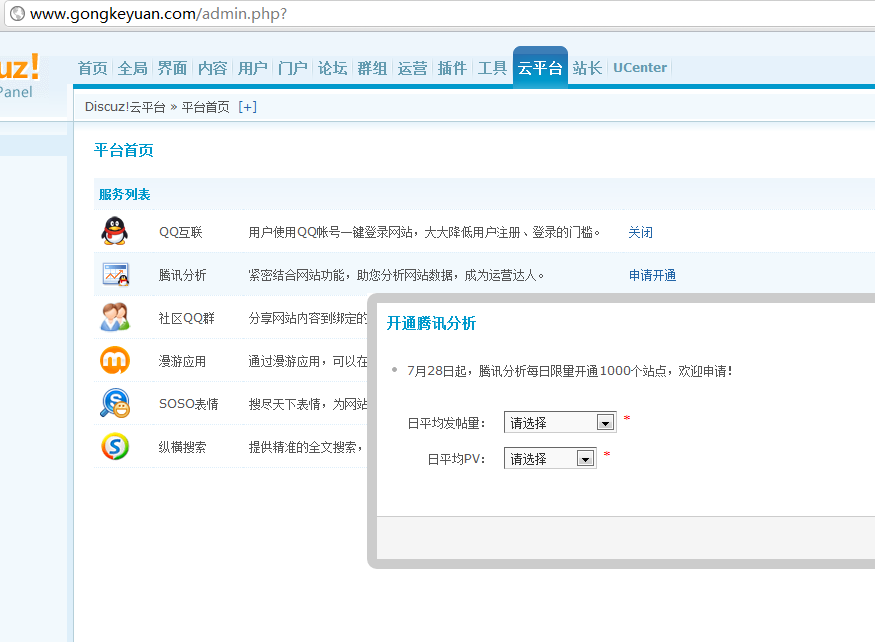The image size is (875, 642).
Task: Click the 平台首页 page heading
Action: pyautogui.click(x=123, y=150)
